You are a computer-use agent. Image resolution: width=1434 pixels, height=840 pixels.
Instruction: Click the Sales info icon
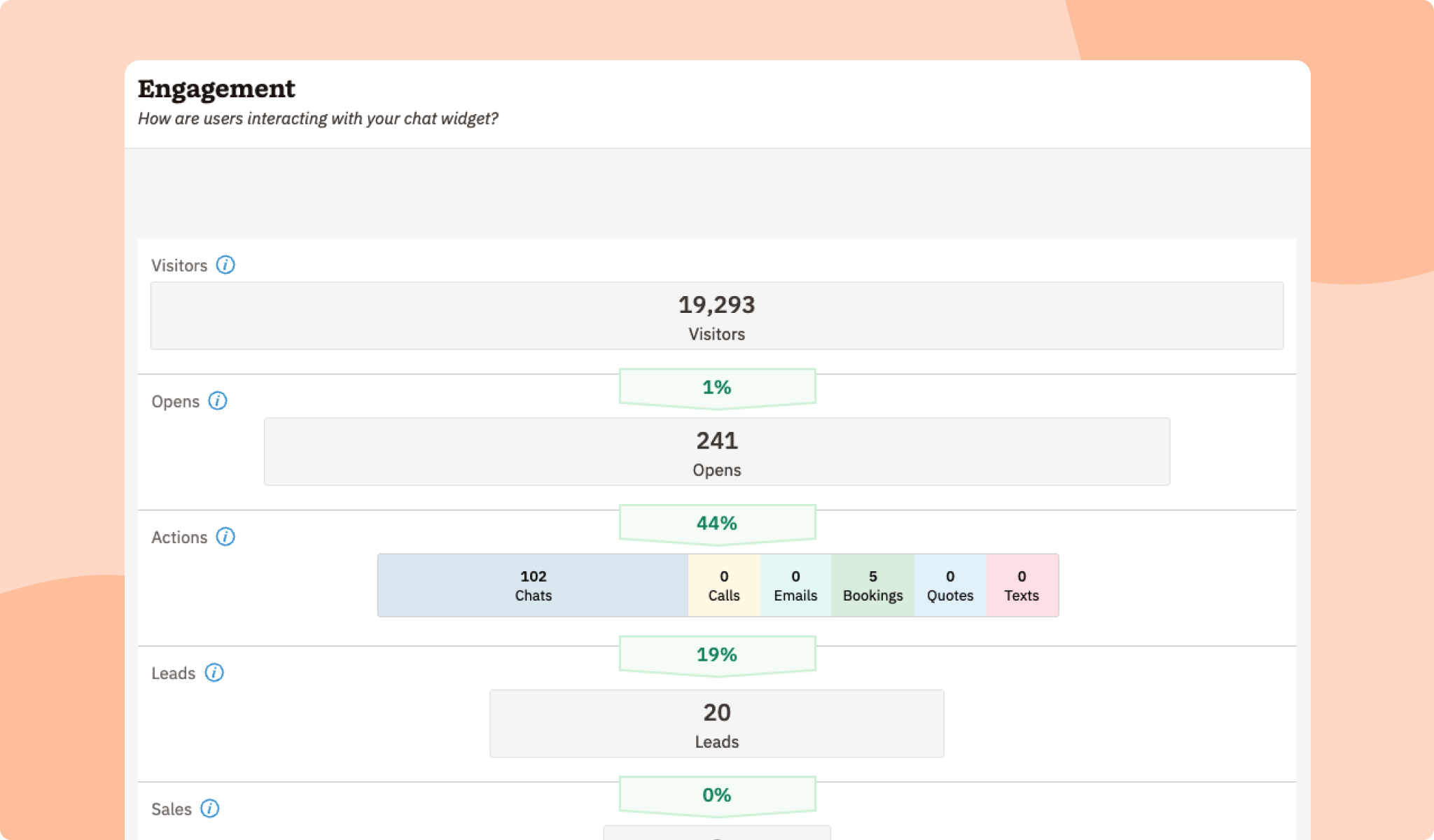pos(210,808)
